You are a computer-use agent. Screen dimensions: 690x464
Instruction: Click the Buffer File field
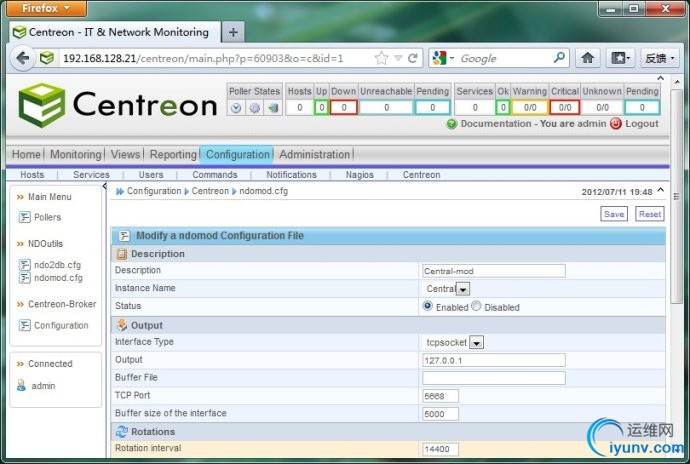point(494,378)
